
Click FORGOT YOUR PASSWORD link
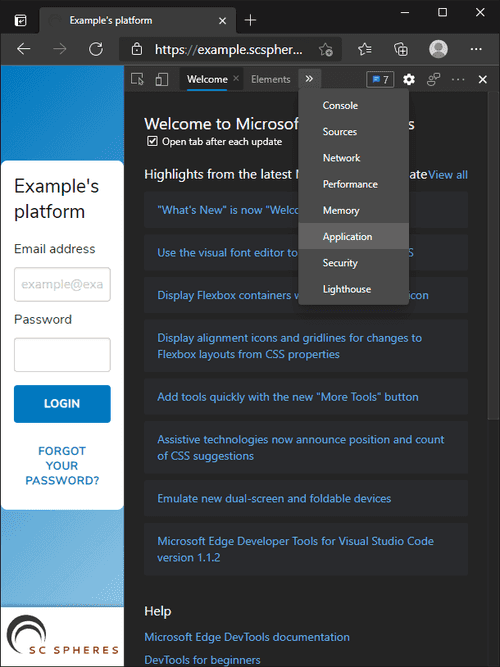tap(62, 466)
